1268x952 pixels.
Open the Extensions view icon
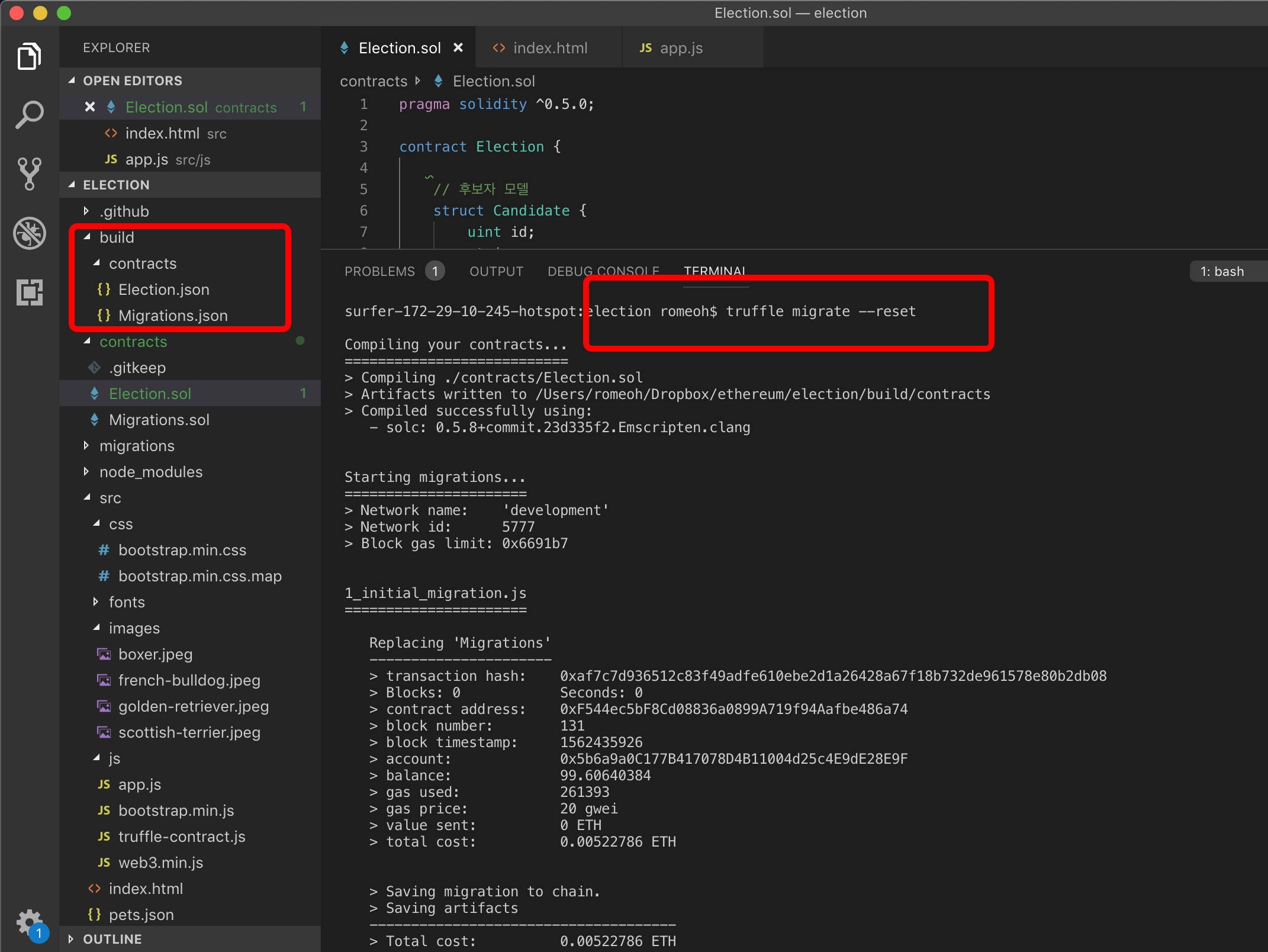pyautogui.click(x=29, y=292)
